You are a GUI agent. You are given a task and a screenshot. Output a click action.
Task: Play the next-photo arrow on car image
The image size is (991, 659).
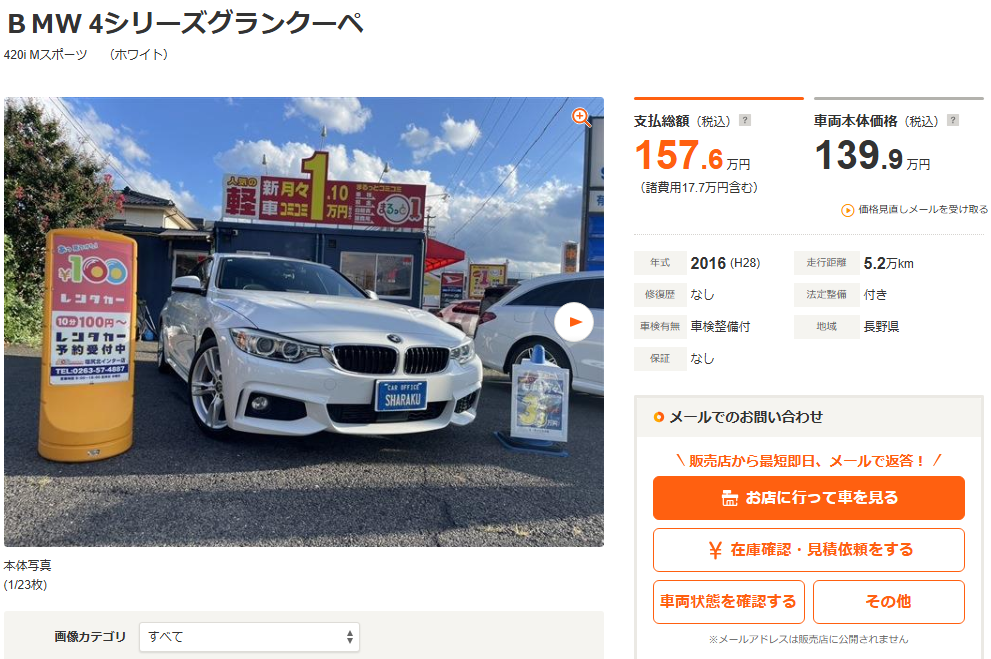coord(574,322)
